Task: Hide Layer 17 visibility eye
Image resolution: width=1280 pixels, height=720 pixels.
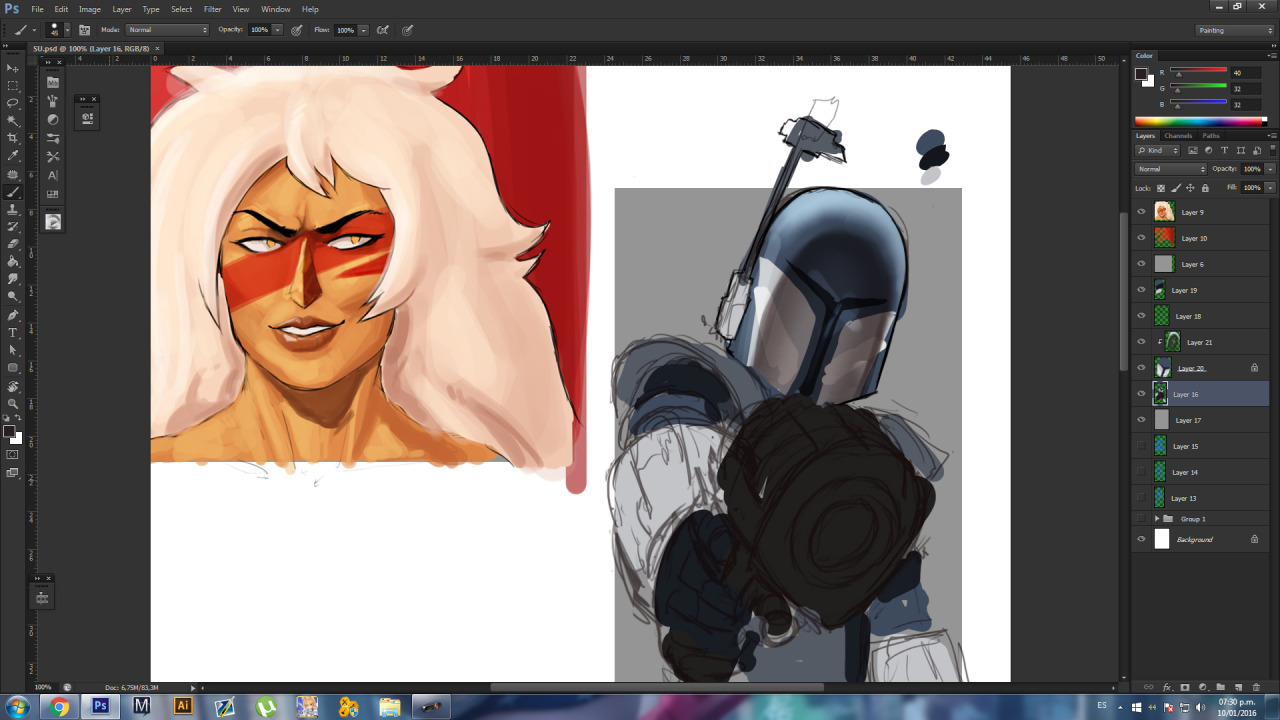Action: pos(1142,420)
